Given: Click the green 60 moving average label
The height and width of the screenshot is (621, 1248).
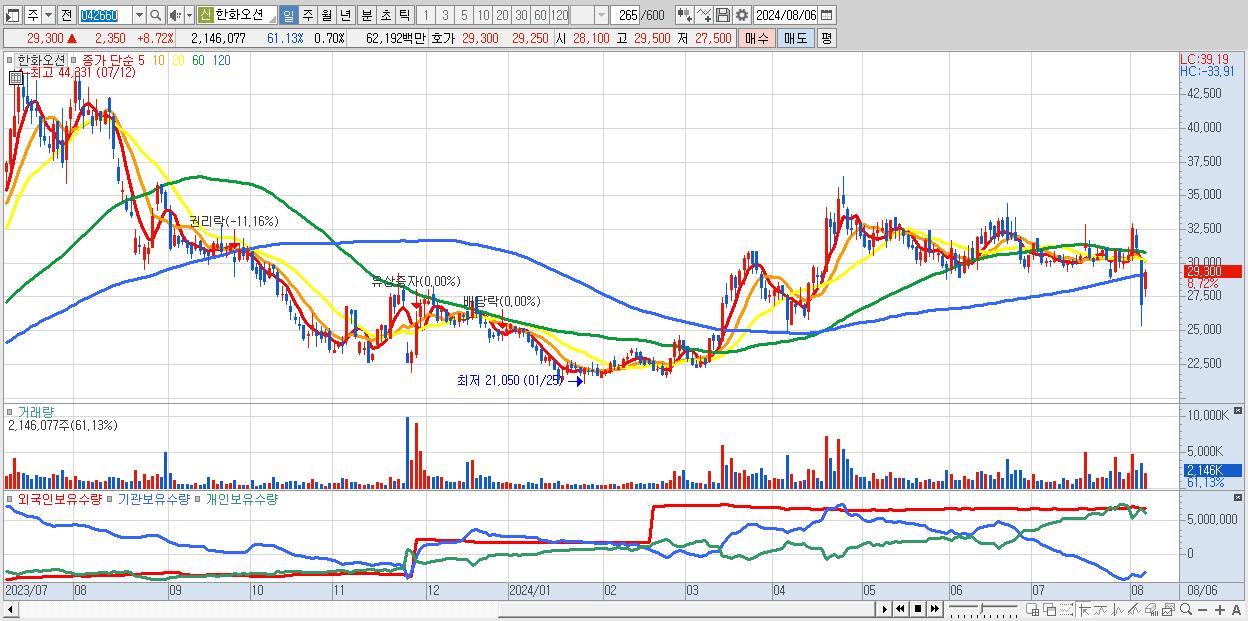Looking at the screenshot, I should tap(197, 60).
